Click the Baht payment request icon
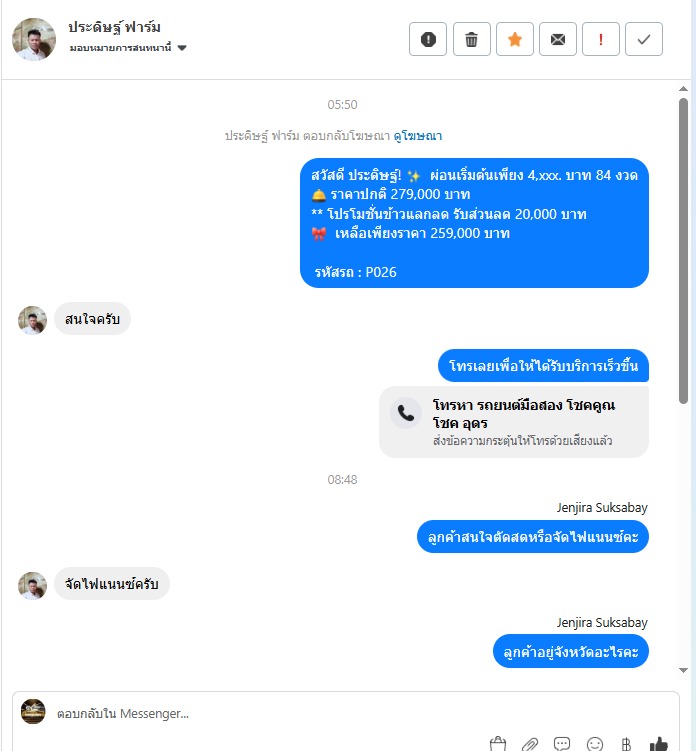This screenshot has width=696, height=751. coord(626,744)
